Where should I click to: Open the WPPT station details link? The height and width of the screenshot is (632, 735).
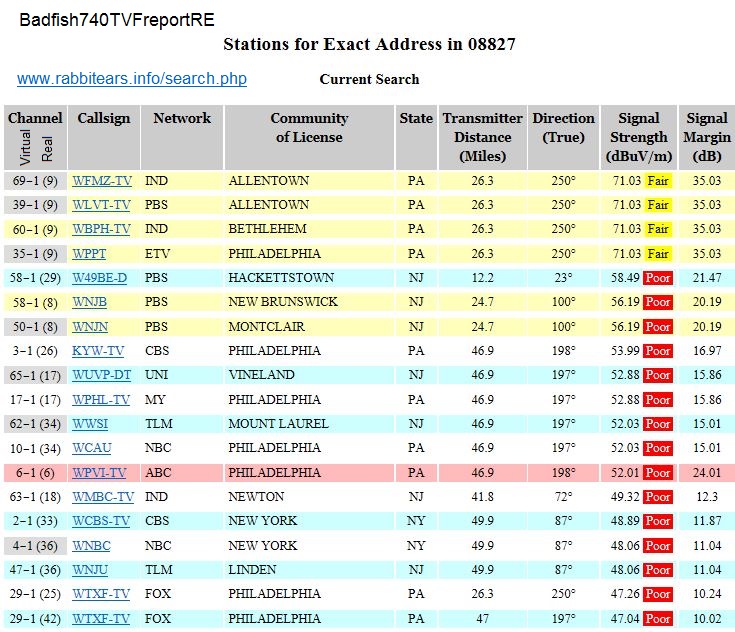91,253
